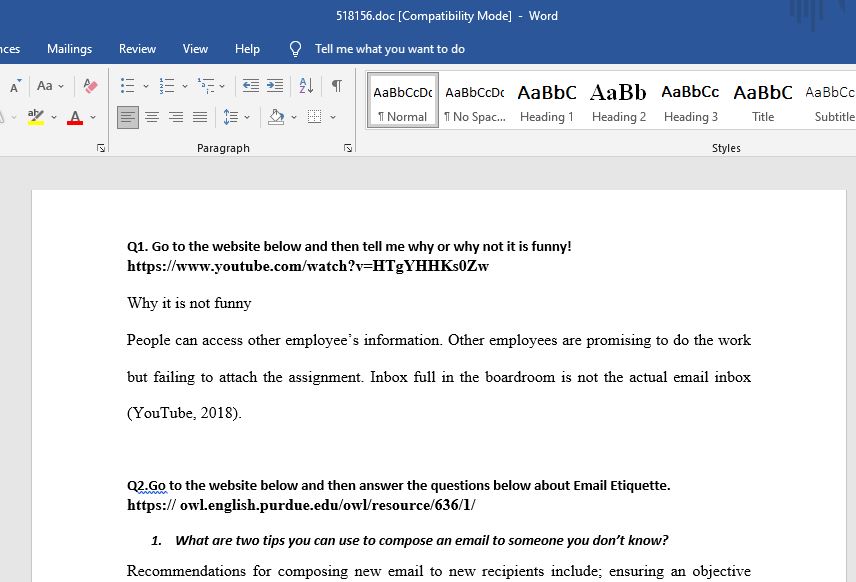Apply Heading 1 style
Viewport: 856px width, 582px height.
click(546, 100)
